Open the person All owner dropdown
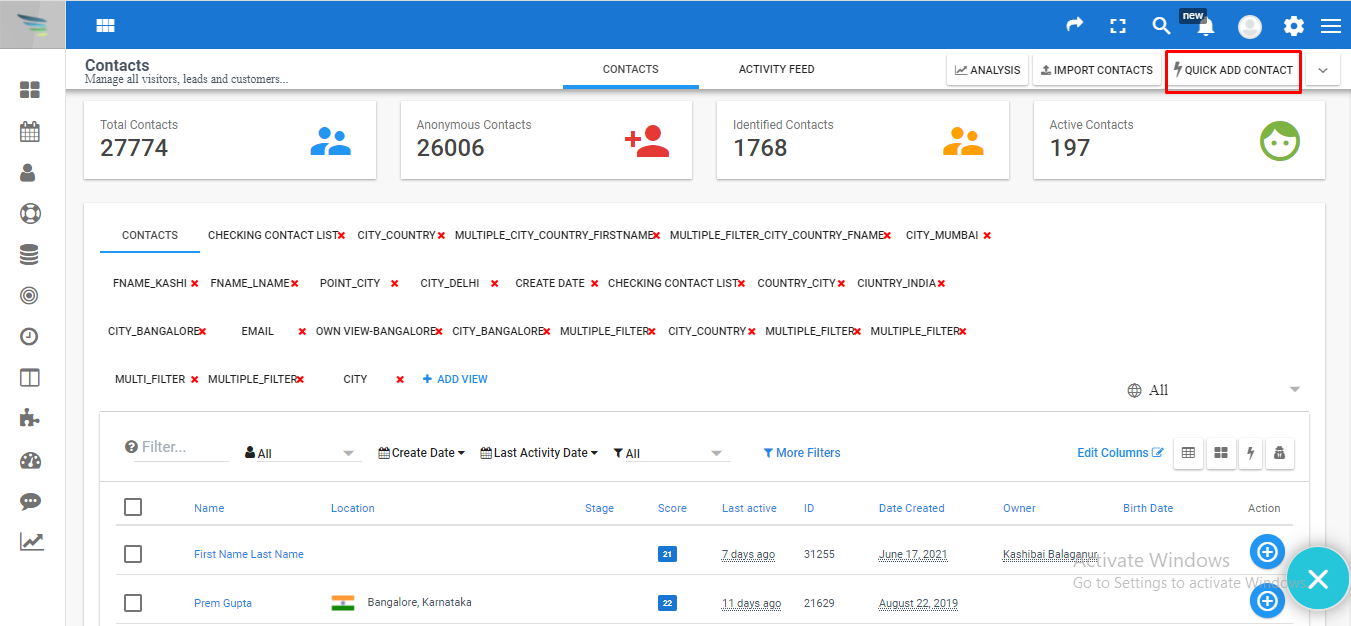1351x626 pixels. point(301,453)
